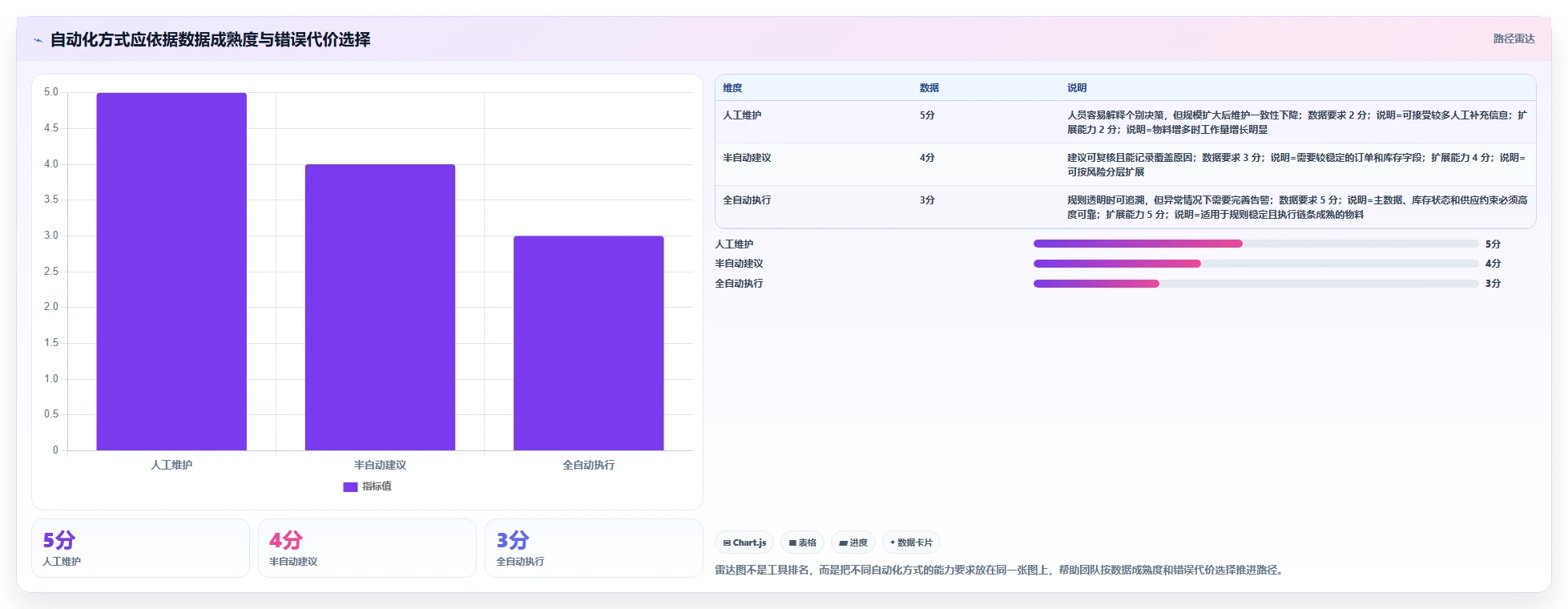The image size is (1568, 609).
Task: Click the Chart.js tag chip
Action: (x=744, y=542)
